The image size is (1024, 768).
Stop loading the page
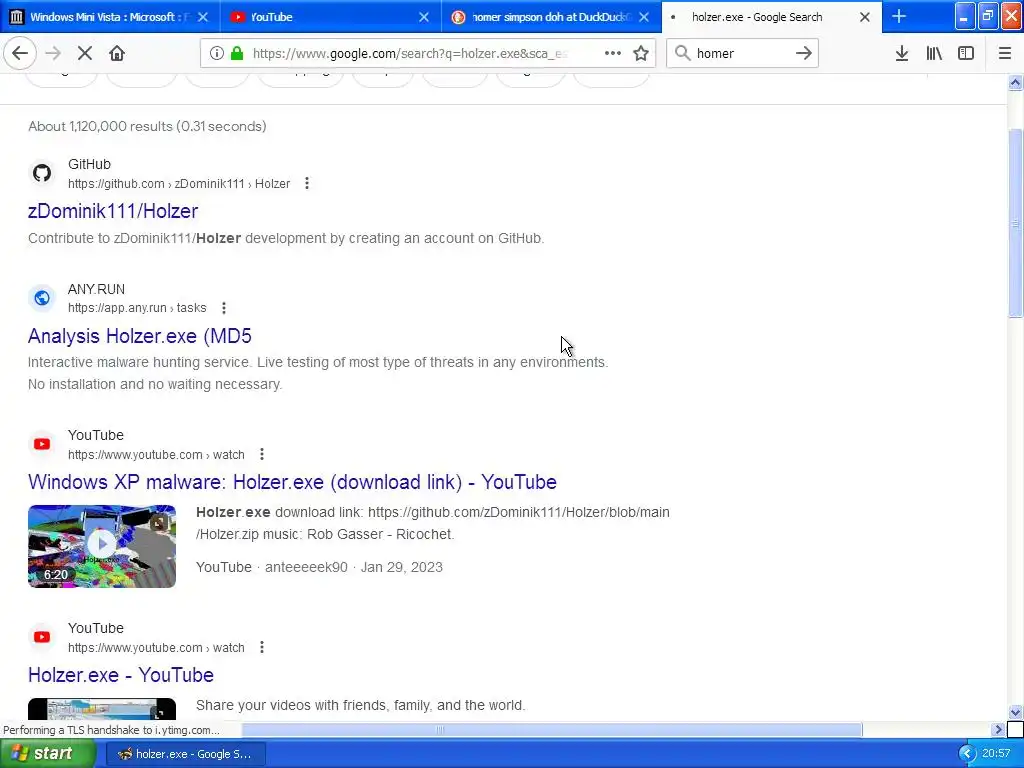click(85, 53)
